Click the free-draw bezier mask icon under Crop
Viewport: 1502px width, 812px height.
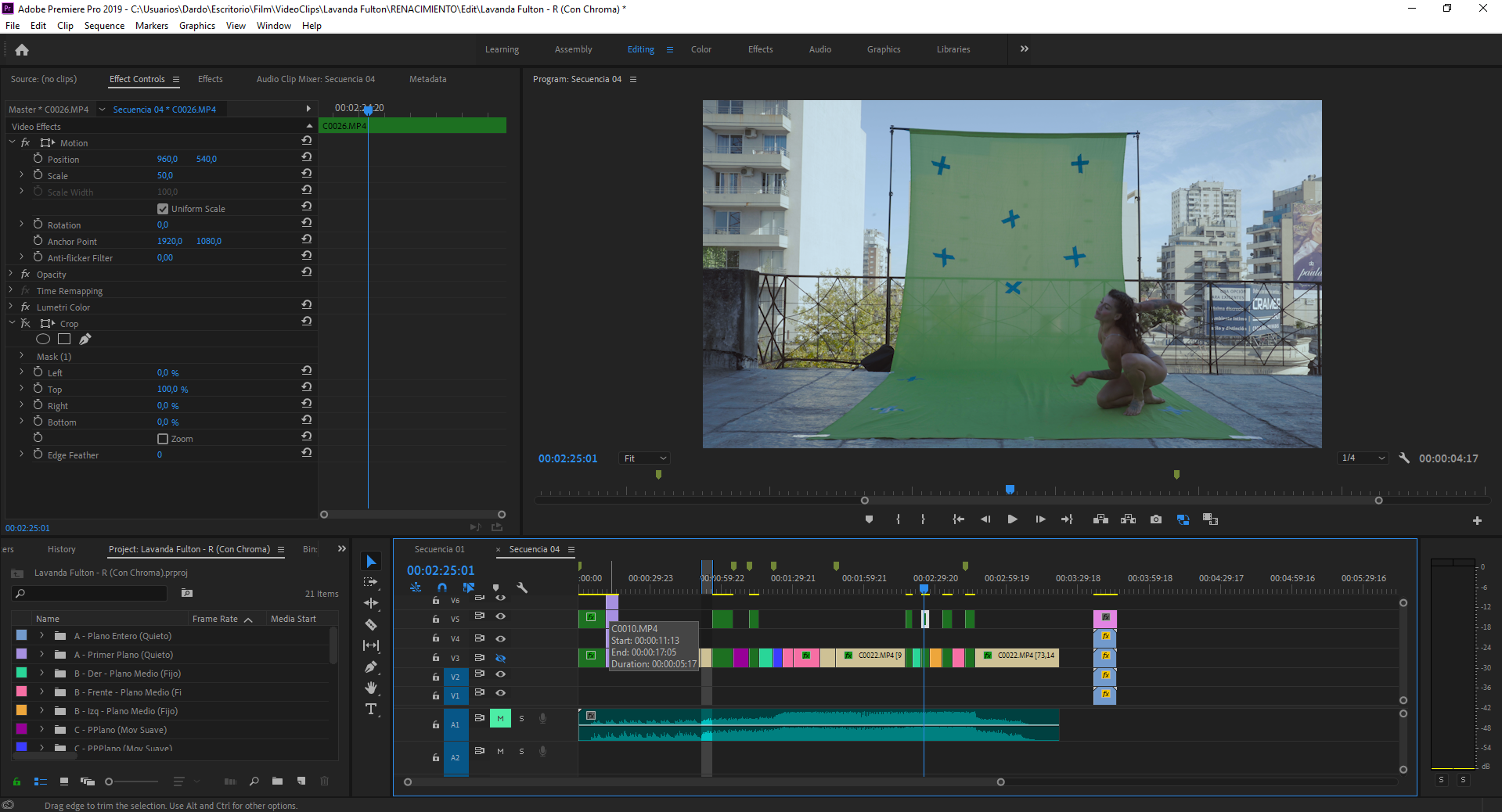point(85,339)
